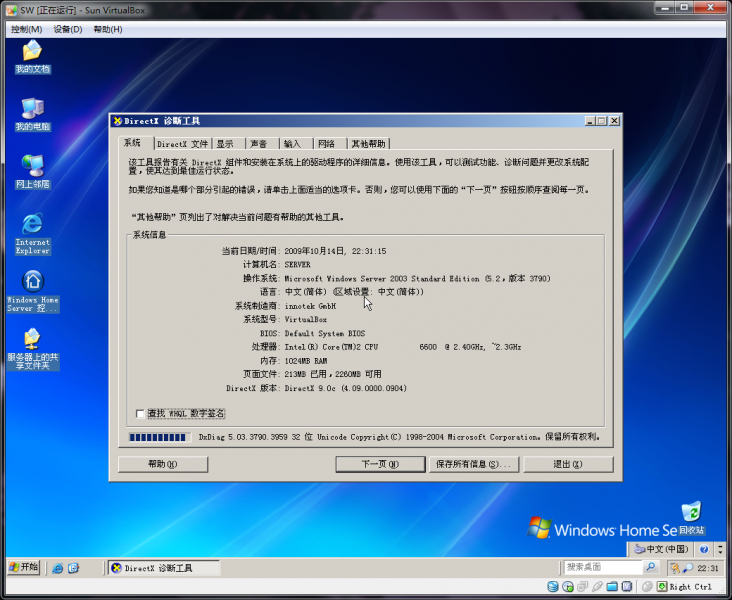Click the desktop search magnifier button

coord(650,567)
